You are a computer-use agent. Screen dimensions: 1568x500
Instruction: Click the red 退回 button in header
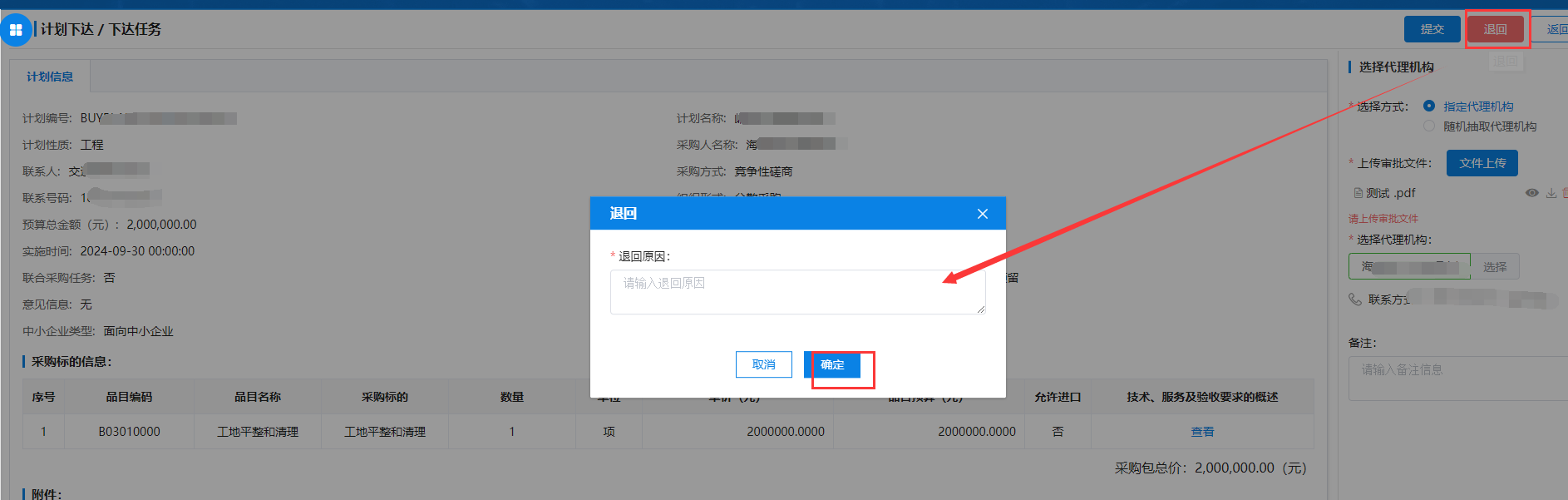point(1495,29)
